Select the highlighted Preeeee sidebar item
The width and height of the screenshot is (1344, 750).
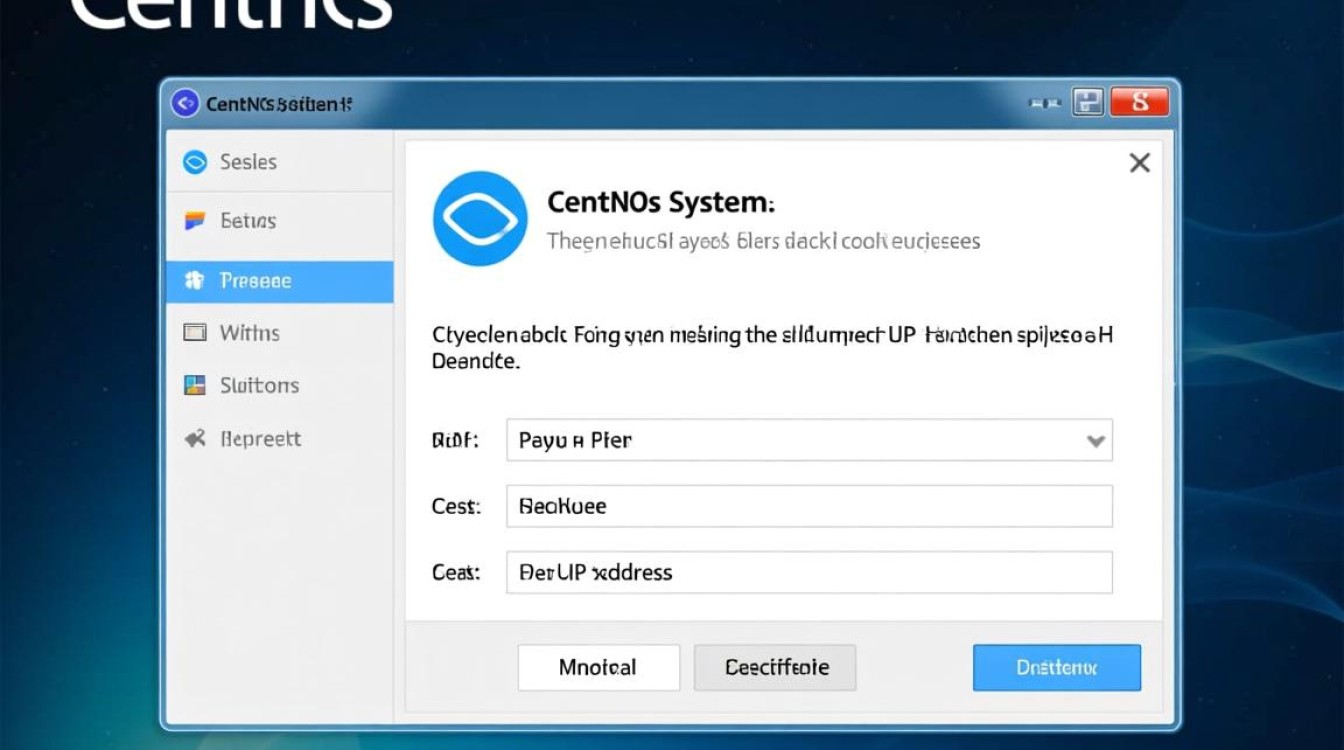pyautogui.click(x=280, y=282)
